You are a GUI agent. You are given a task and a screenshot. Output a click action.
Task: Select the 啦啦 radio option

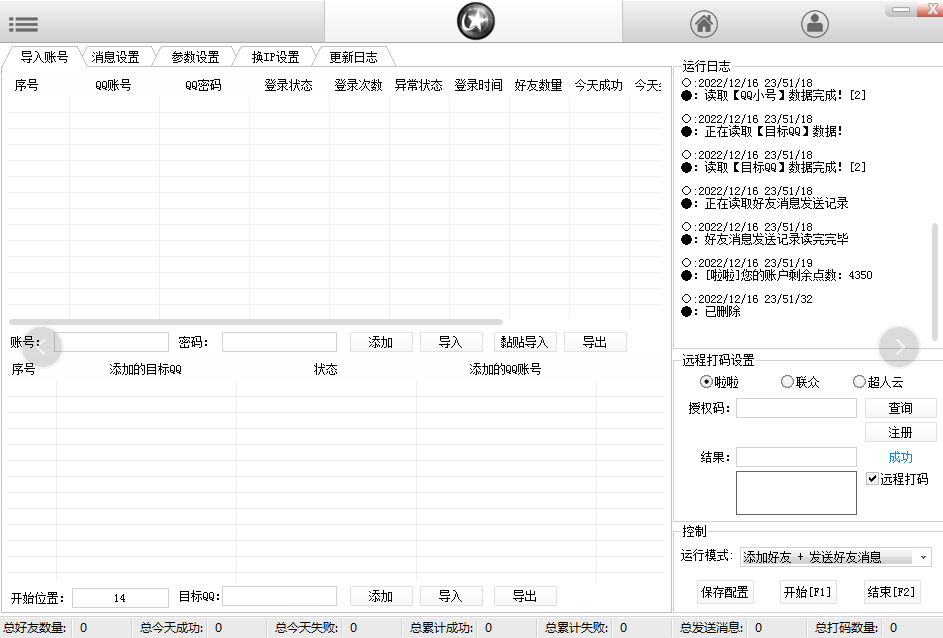[x=719, y=382]
